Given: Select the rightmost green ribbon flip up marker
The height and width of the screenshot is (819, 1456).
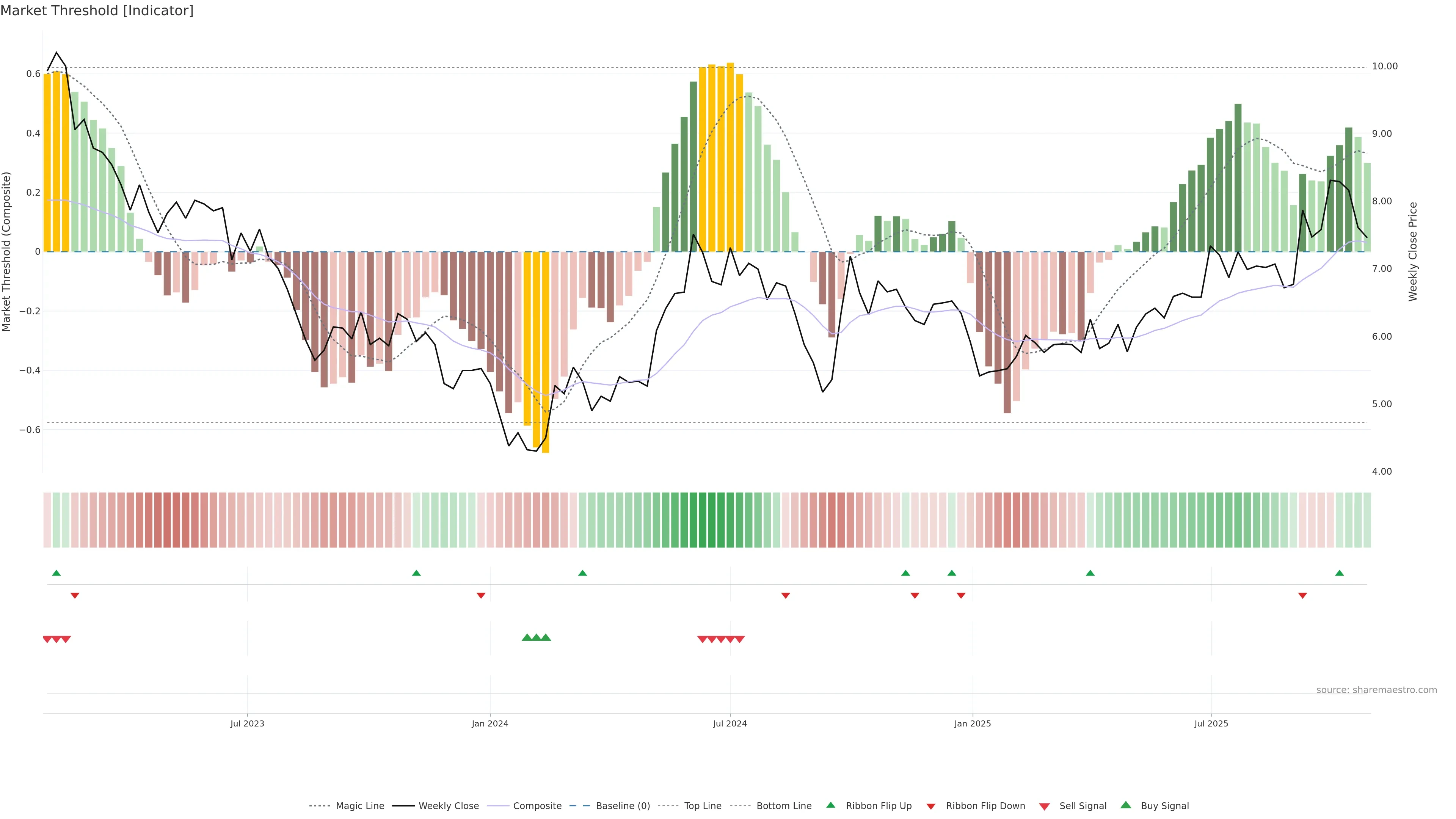Looking at the screenshot, I should point(1339,573).
